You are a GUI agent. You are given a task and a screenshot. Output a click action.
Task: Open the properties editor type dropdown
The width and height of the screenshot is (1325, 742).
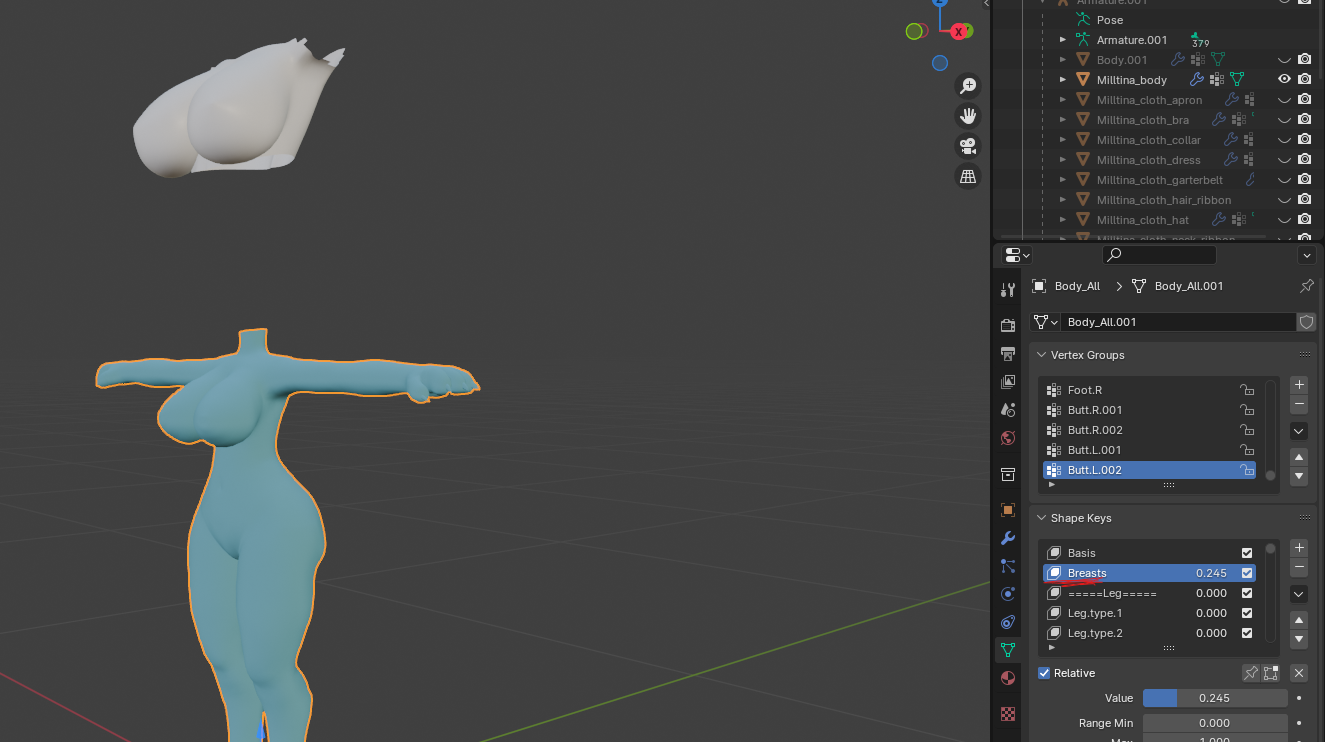coord(1018,255)
